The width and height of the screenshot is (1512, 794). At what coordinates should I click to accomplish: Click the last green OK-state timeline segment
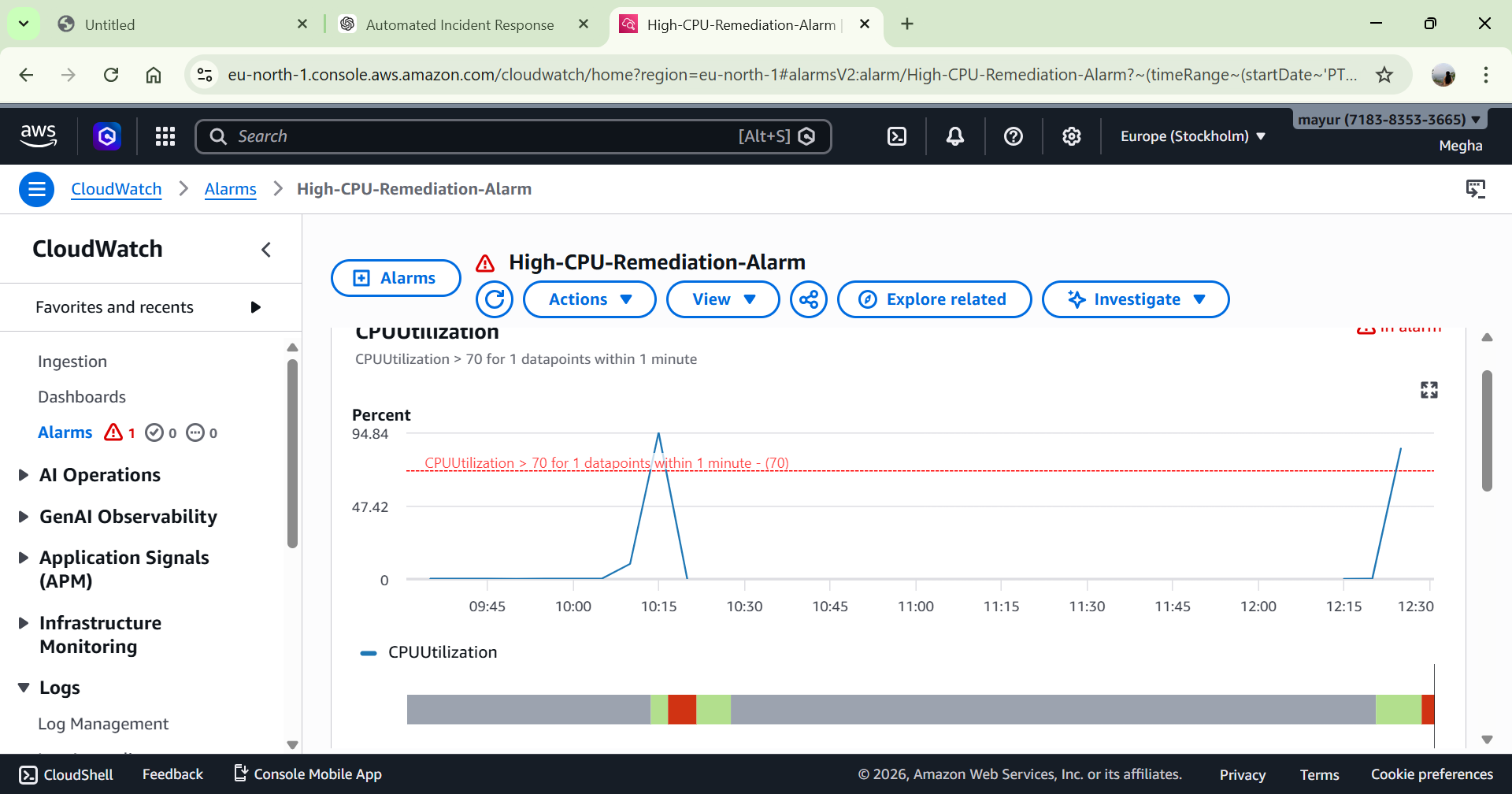(1399, 709)
